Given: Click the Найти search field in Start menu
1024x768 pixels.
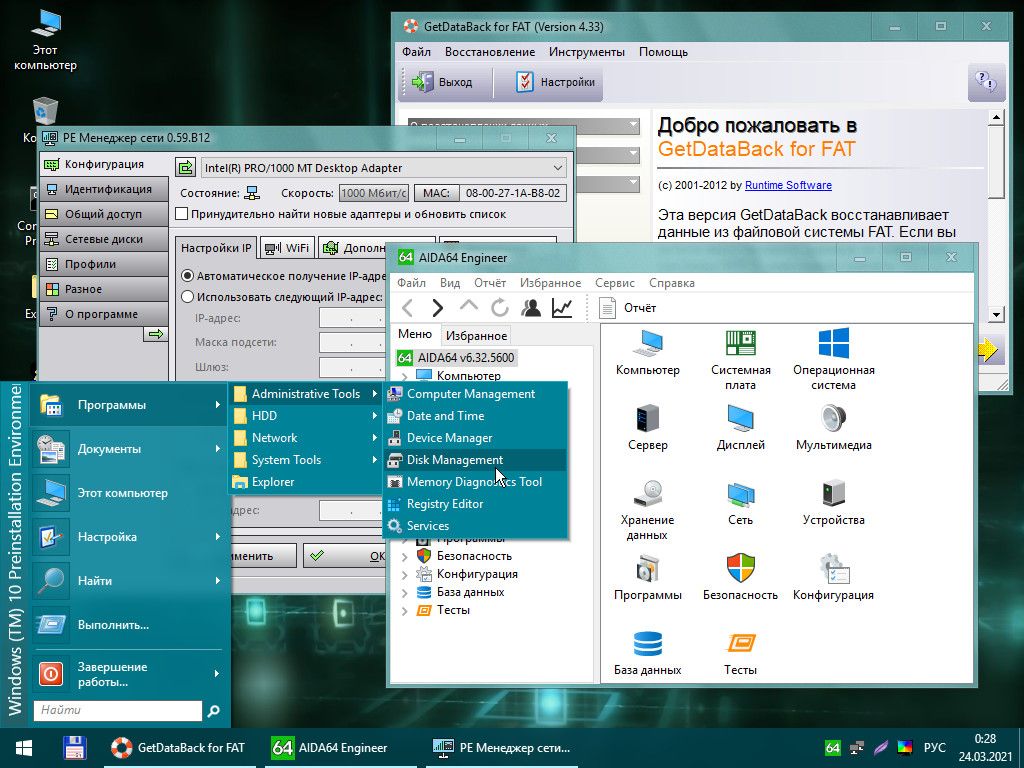Looking at the screenshot, I should (x=118, y=711).
